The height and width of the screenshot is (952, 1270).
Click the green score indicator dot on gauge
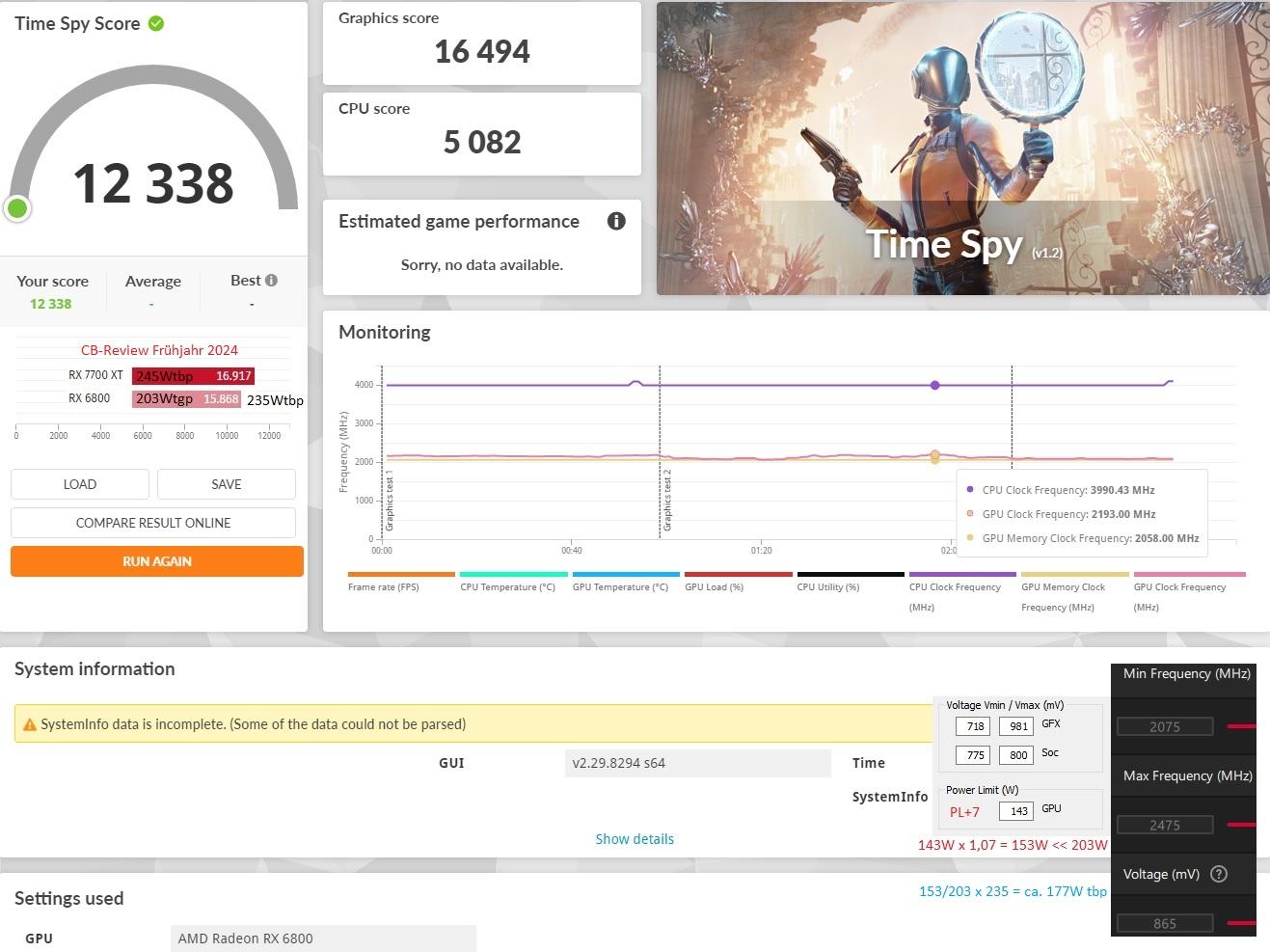17,208
